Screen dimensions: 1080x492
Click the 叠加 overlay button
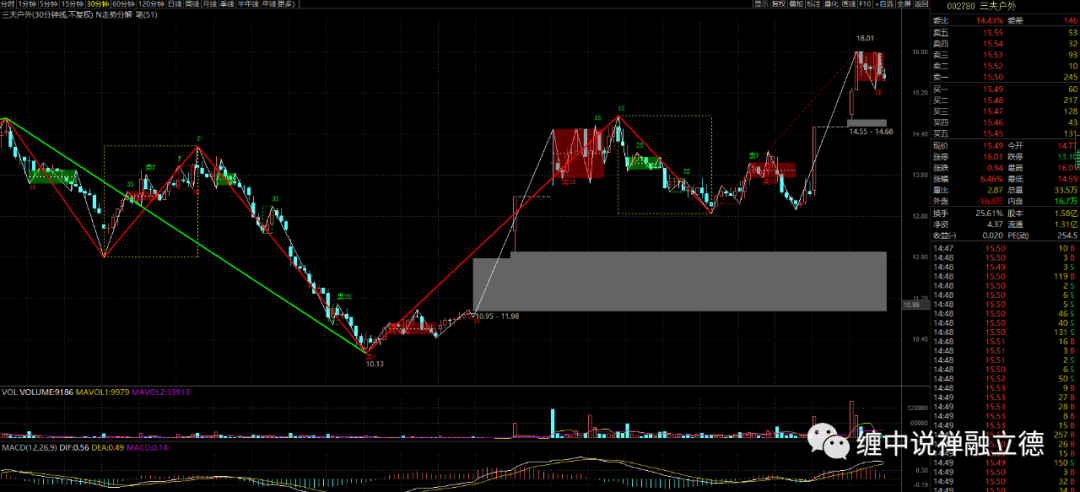click(796, 4)
